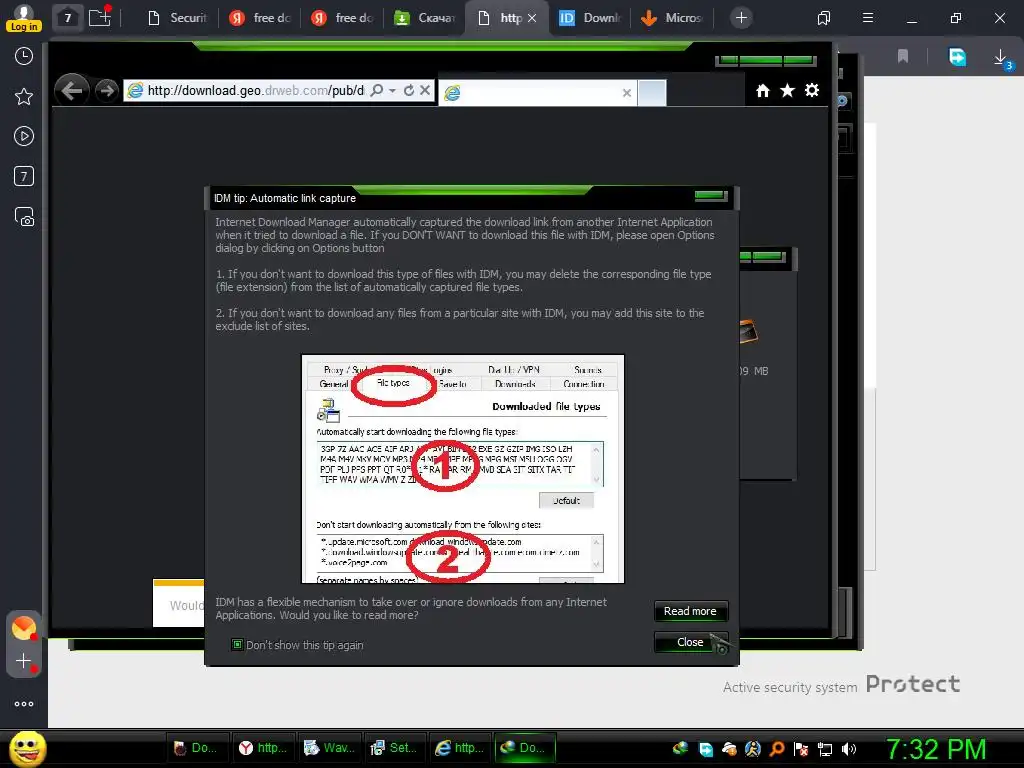Click the IE address bar URL field
1024x768 pixels.
click(255, 91)
